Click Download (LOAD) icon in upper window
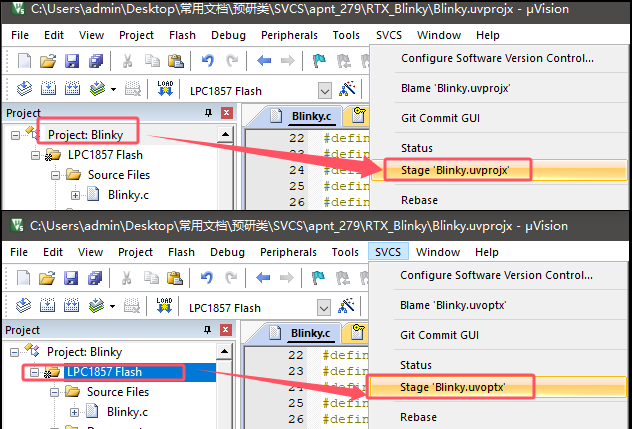This screenshot has height=429, width=632. [x=165, y=90]
